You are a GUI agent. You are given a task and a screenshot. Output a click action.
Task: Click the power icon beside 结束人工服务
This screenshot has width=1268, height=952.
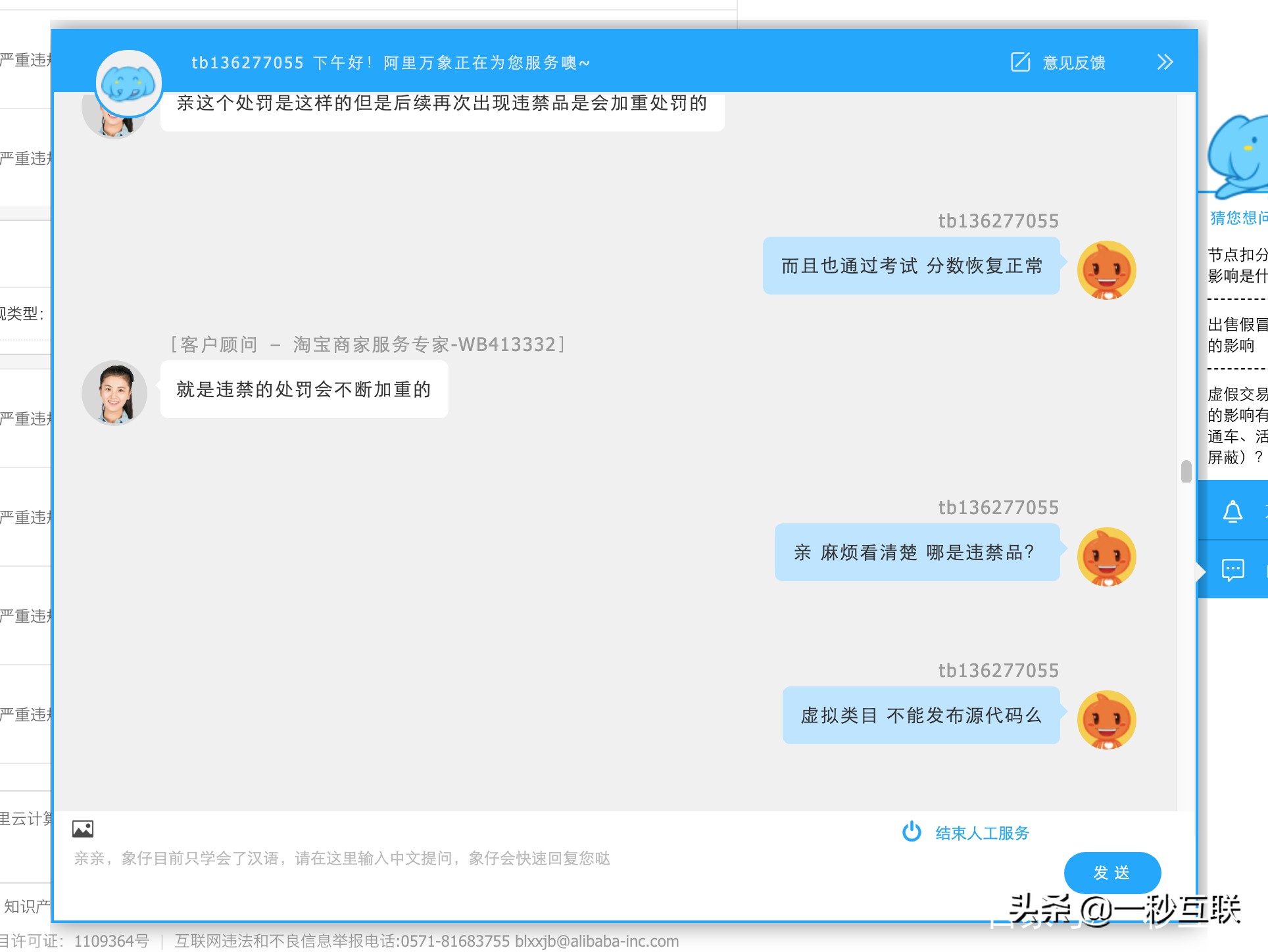coord(912,832)
